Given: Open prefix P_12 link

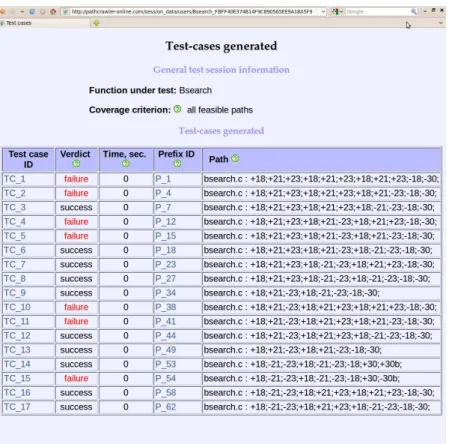Looking at the screenshot, I should tap(165, 222).
